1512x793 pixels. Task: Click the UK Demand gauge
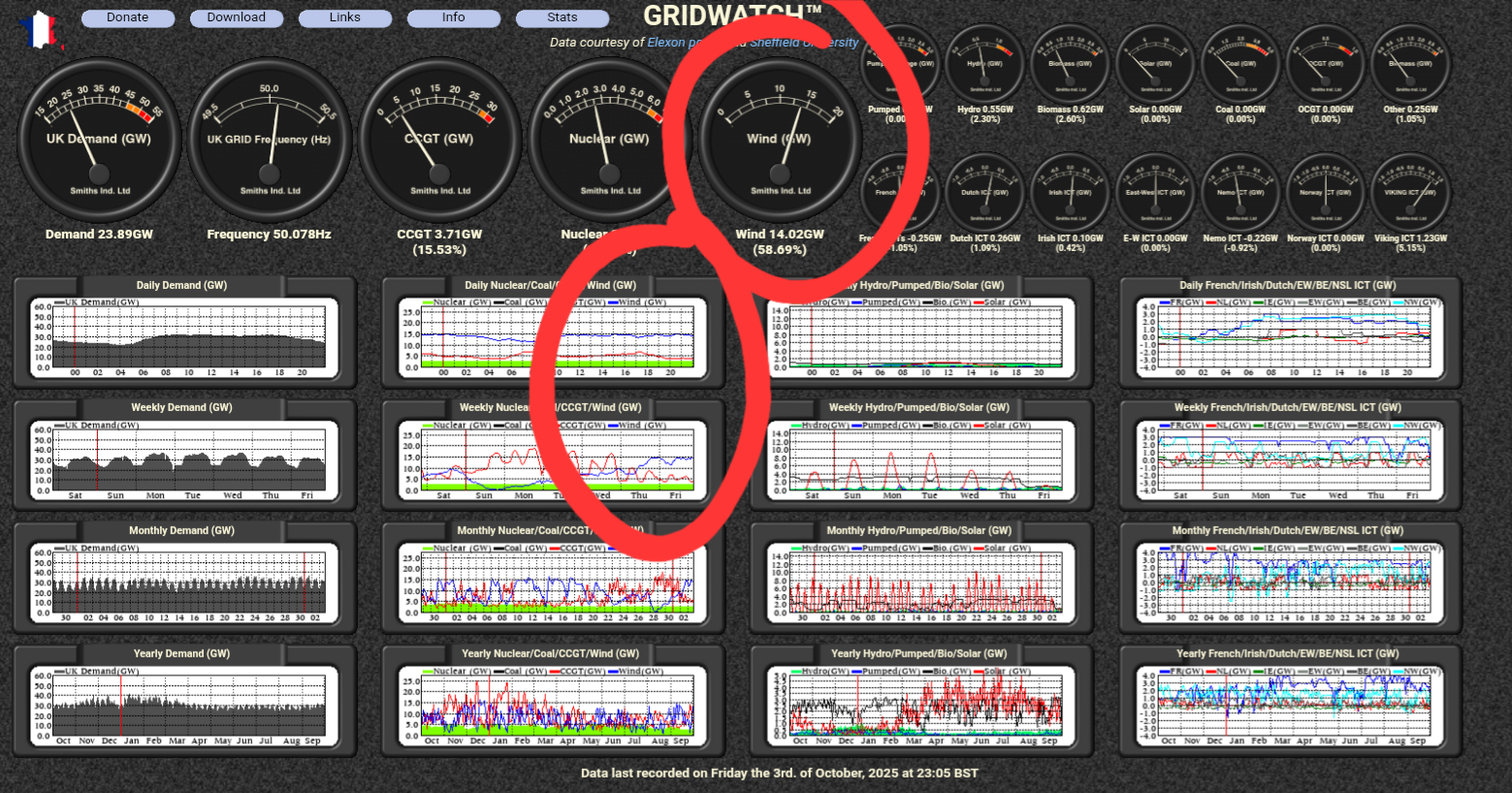click(x=98, y=139)
